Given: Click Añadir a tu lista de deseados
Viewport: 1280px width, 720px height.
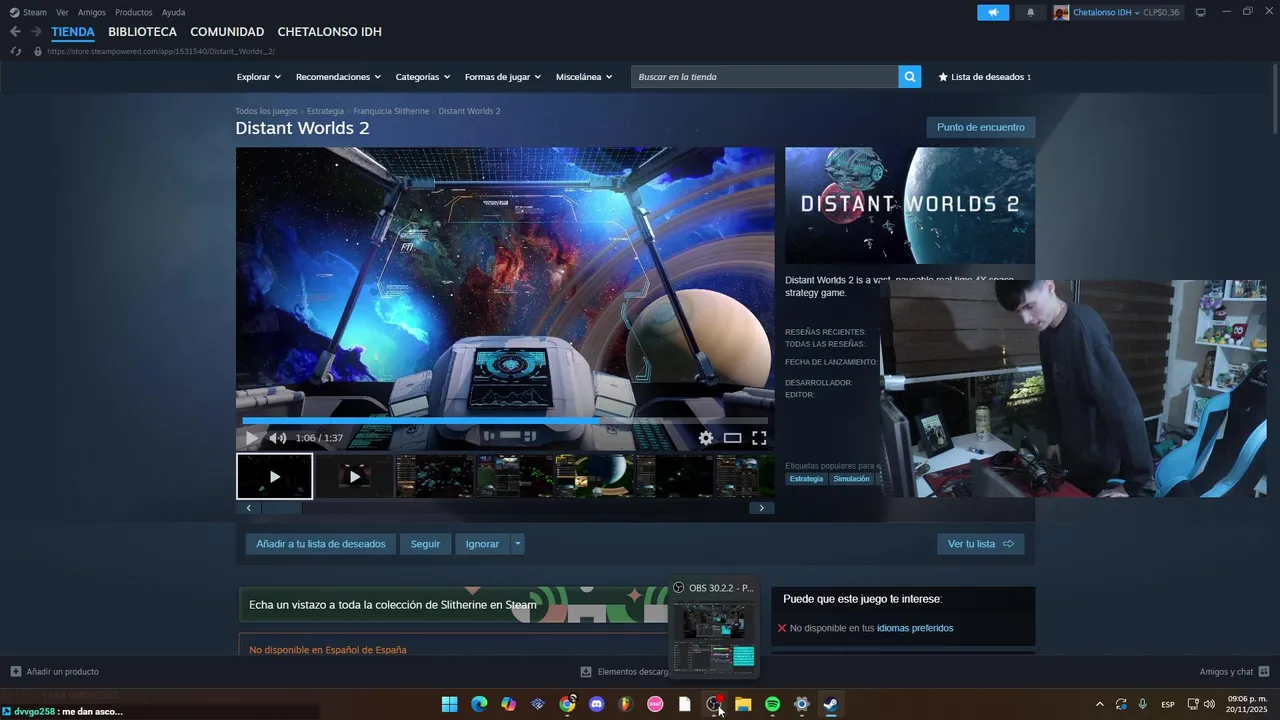Looking at the screenshot, I should (x=321, y=544).
